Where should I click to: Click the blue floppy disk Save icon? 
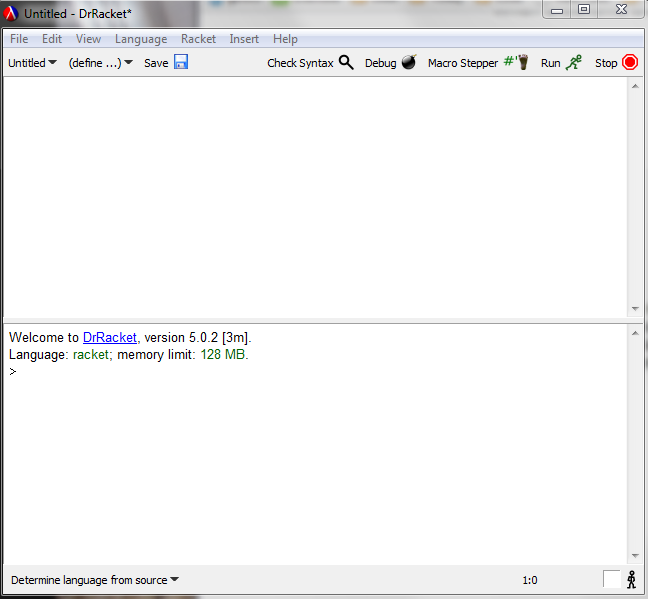pyautogui.click(x=181, y=62)
